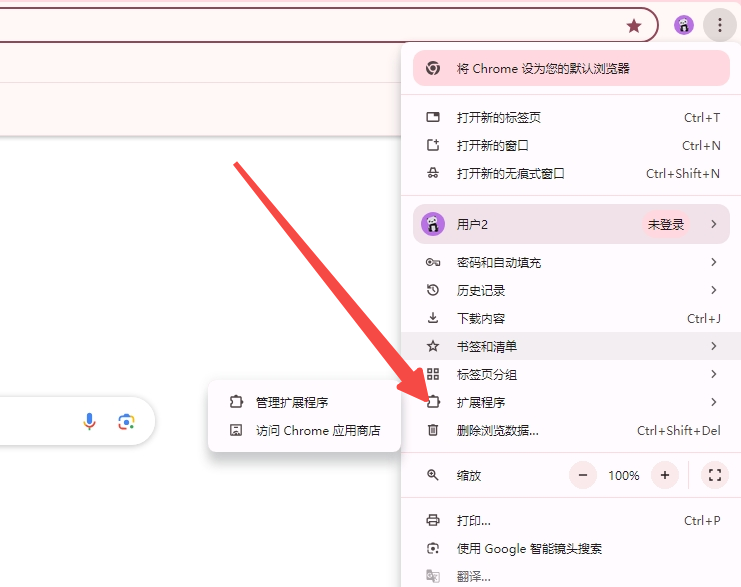Screen dimensions: 741x587
Task: Choose 访问 Chrome 应用商店 in the submenu
Action: [x=304, y=430]
